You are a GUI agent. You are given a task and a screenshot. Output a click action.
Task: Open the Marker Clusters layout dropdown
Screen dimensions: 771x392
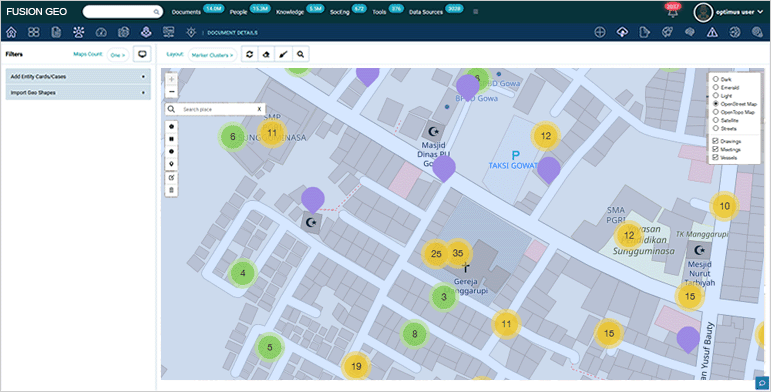212,55
